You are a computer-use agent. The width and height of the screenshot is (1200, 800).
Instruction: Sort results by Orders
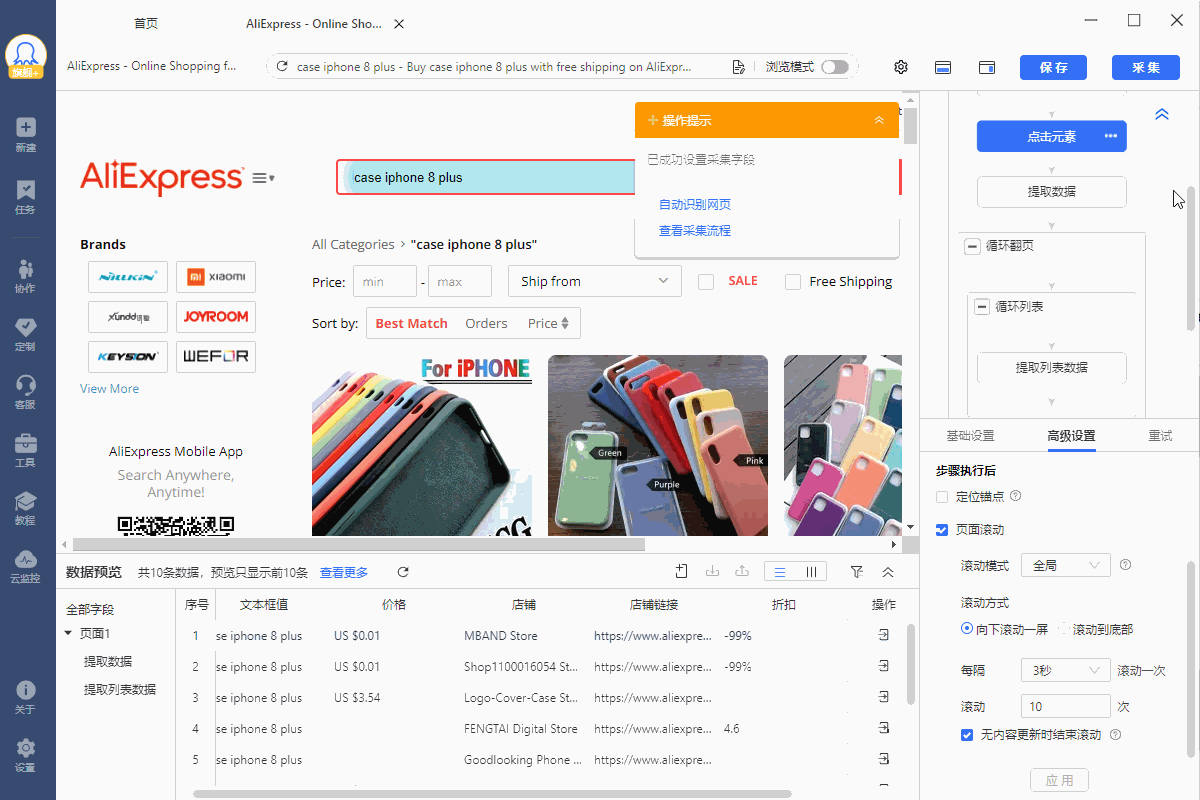(486, 323)
